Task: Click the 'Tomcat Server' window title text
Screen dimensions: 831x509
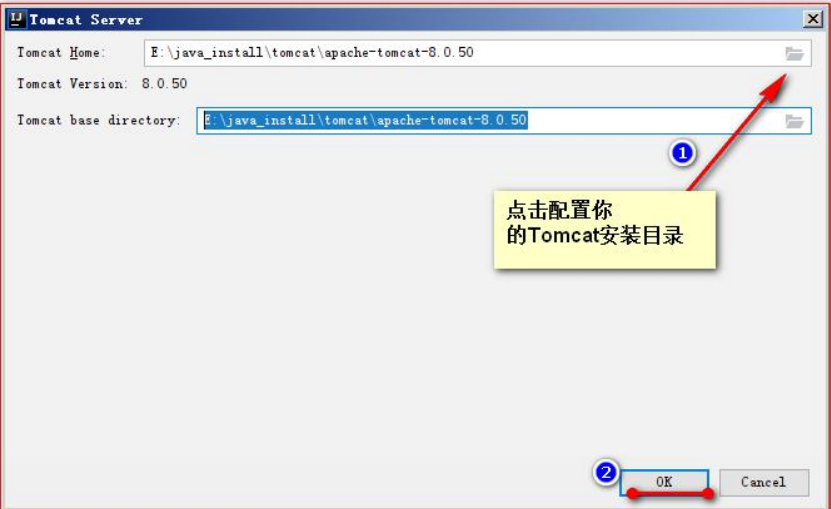Action: tap(86, 20)
